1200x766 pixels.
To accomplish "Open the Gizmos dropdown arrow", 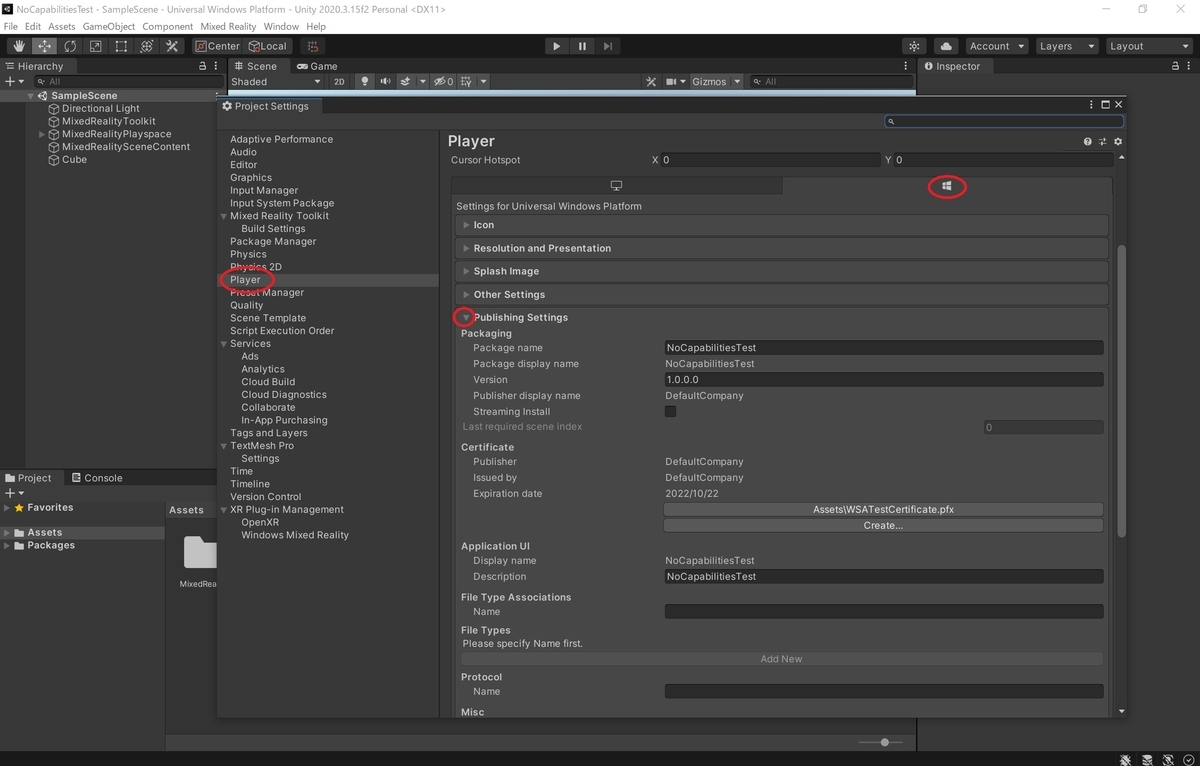I will 737,82.
